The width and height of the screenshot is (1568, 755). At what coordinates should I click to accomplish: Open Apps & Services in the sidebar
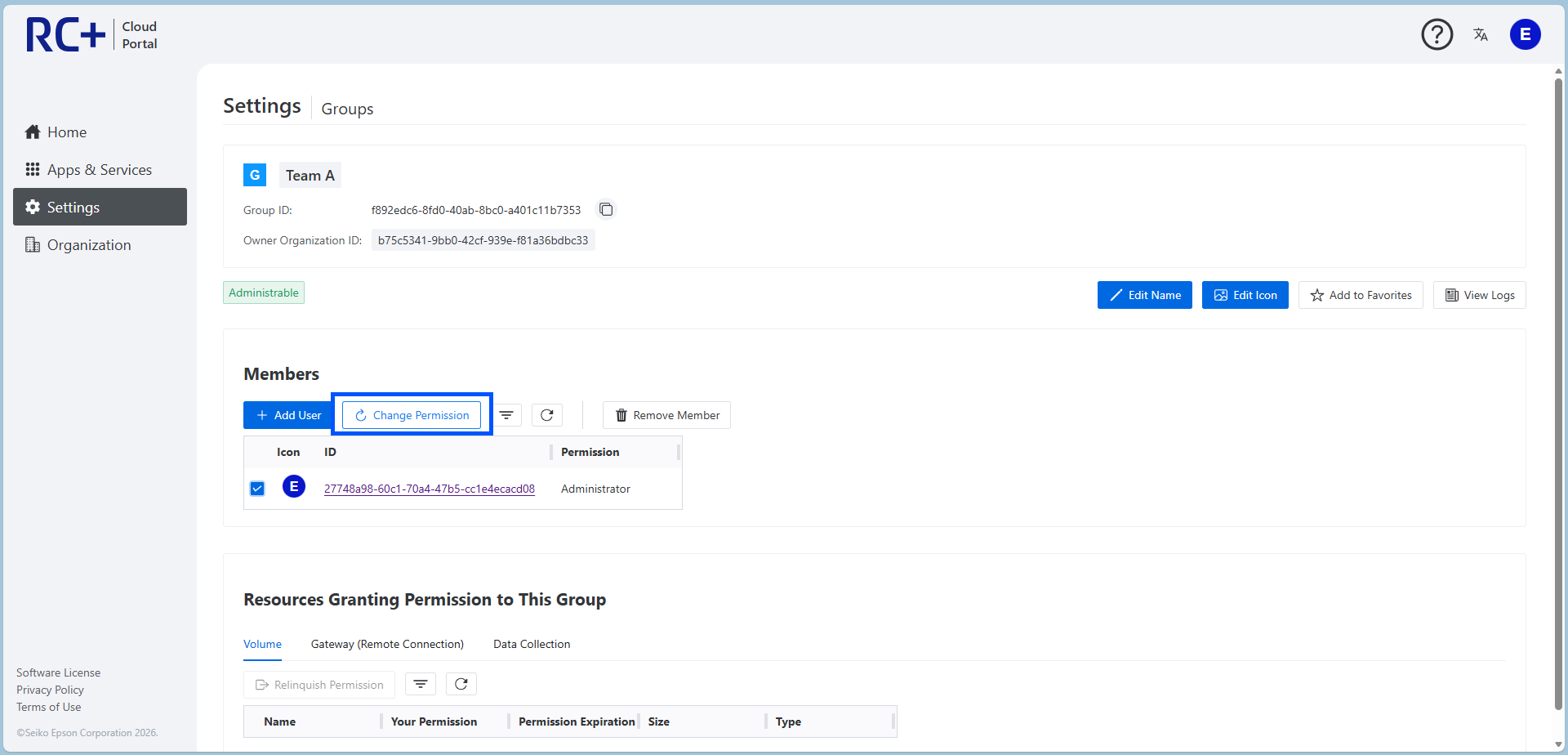tap(100, 170)
